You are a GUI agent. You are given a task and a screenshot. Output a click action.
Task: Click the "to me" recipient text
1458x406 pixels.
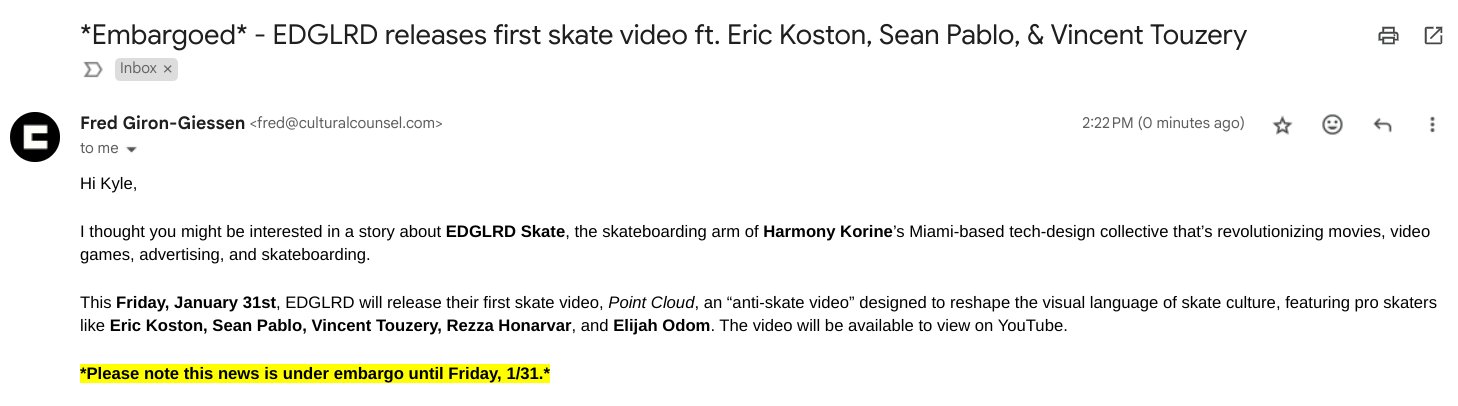point(99,148)
